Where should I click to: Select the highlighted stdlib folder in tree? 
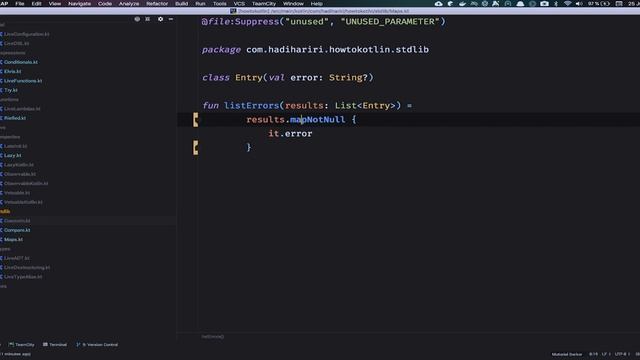(5, 211)
